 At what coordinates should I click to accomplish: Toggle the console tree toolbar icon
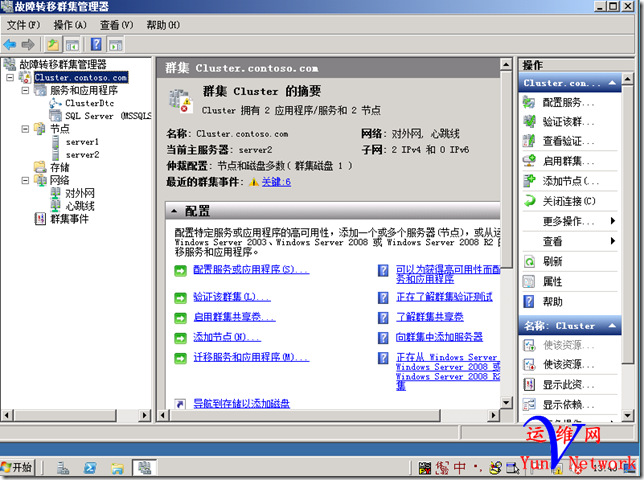pyautogui.click(x=73, y=44)
